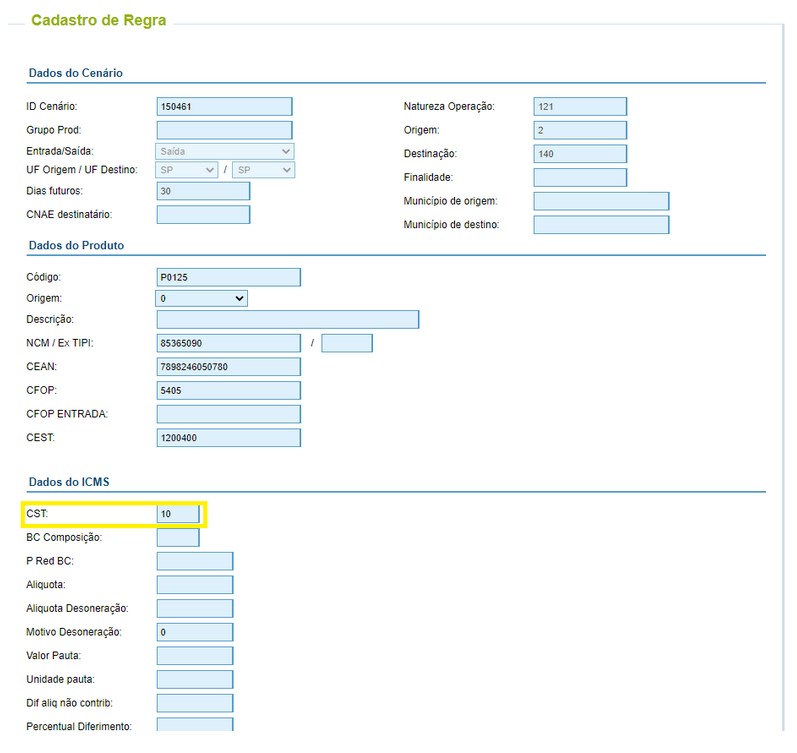Click the Destinação field showing 140
The width and height of the screenshot is (797, 753).
[x=580, y=154]
